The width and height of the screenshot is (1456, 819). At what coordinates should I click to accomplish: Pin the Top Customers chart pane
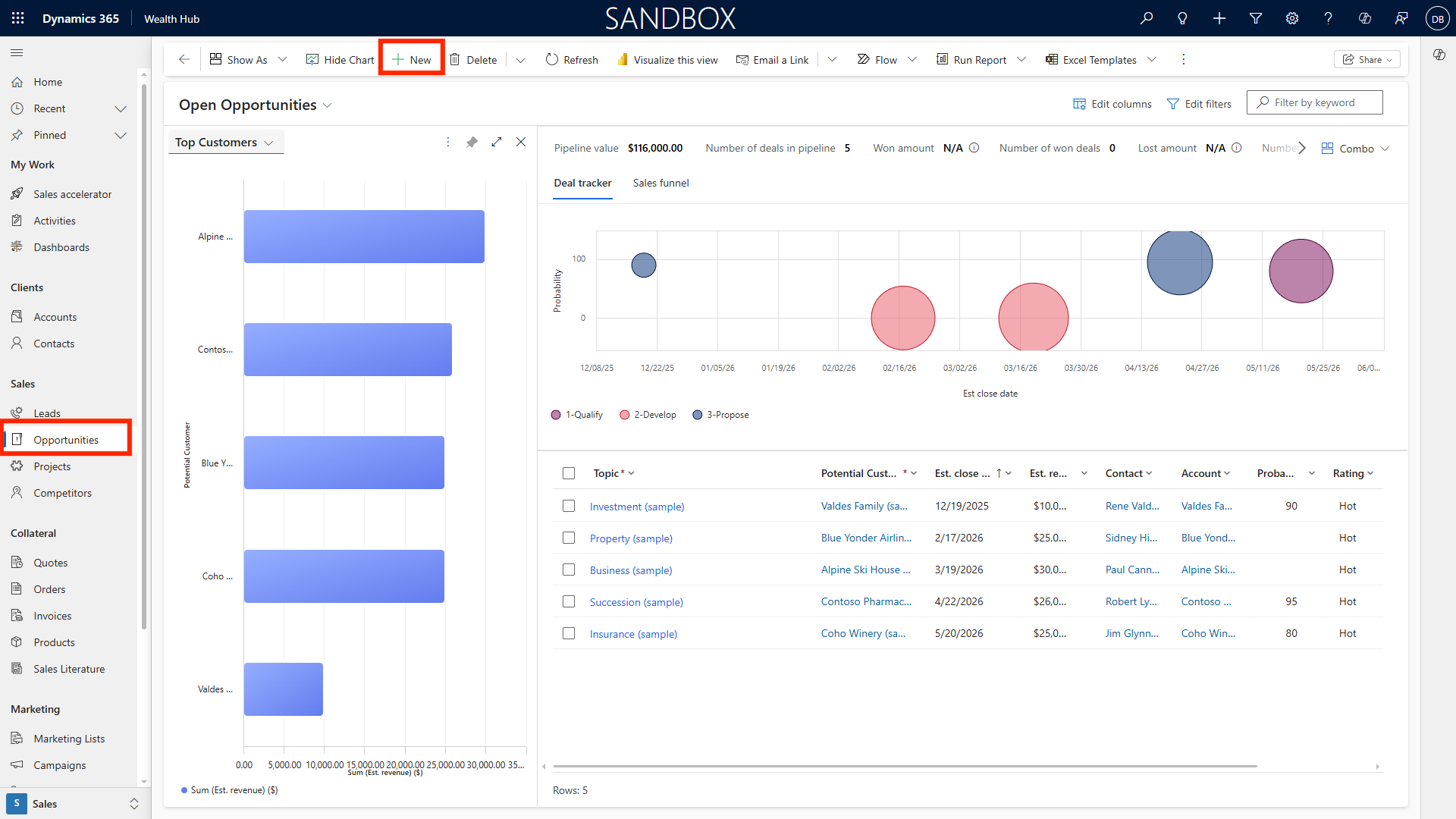point(472,142)
